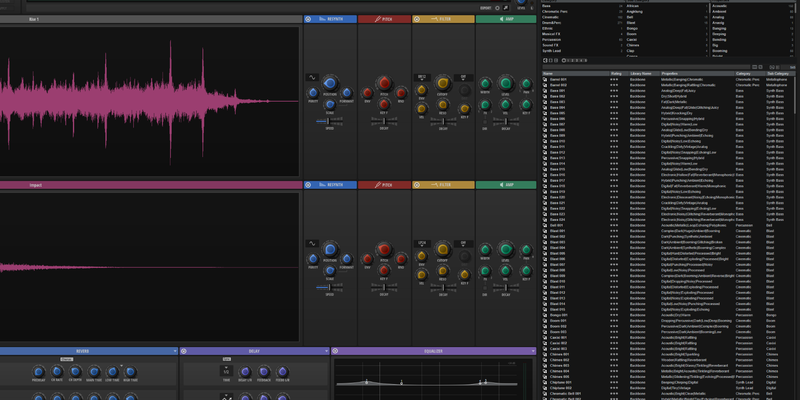This screenshot has width=800, height=400.
Task: Open the top filter type dropdown
Action: [423, 77]
